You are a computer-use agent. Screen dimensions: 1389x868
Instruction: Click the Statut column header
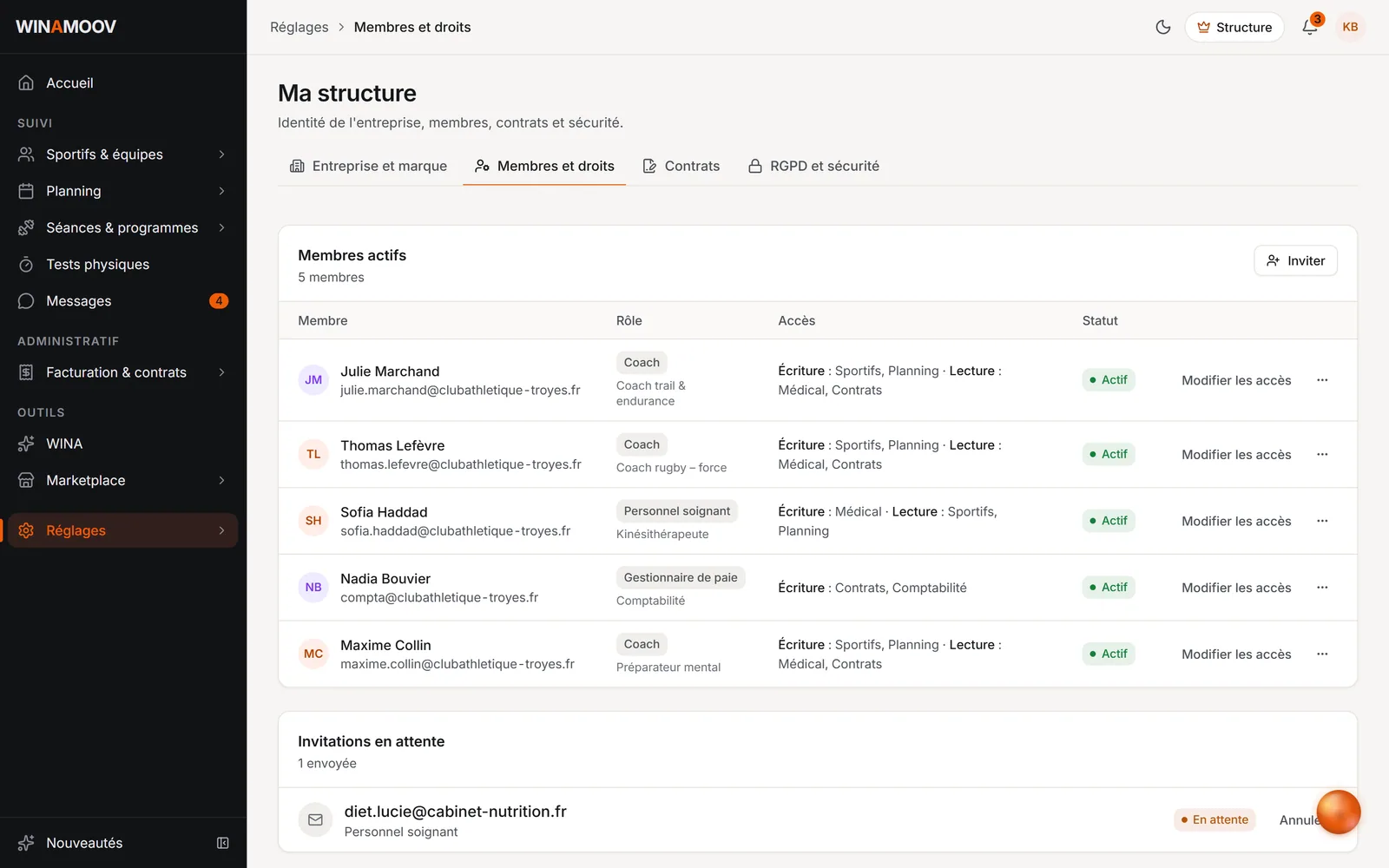1100,320
